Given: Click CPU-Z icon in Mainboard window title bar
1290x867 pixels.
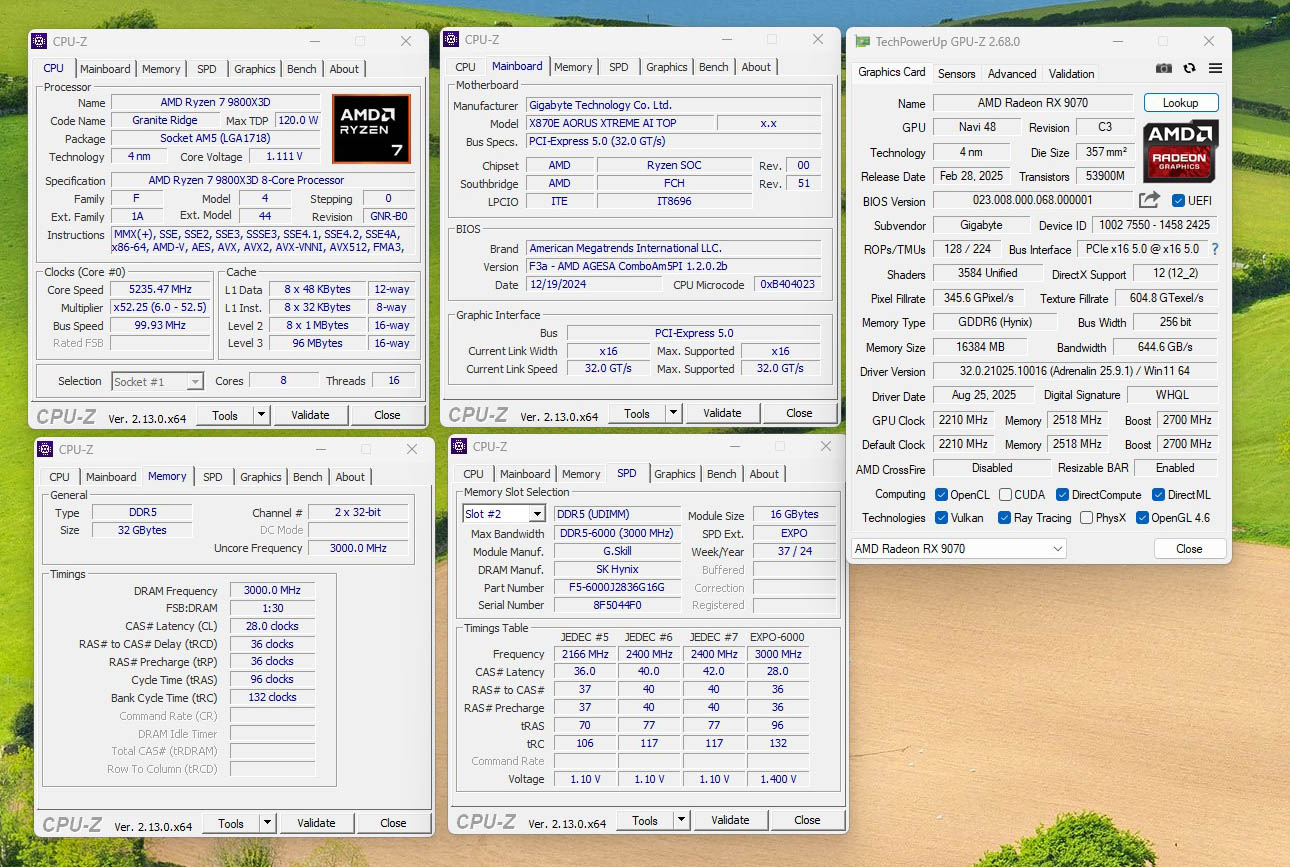Looking at the screenshot, I should 452,39.
